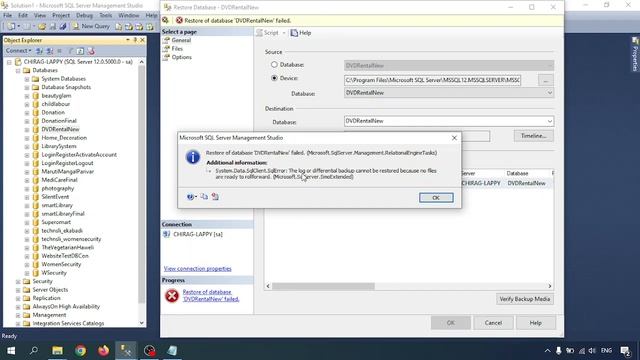Click OK in the error message dialog
This screenshot has width=640, height=360.
(x=436, y=198)
